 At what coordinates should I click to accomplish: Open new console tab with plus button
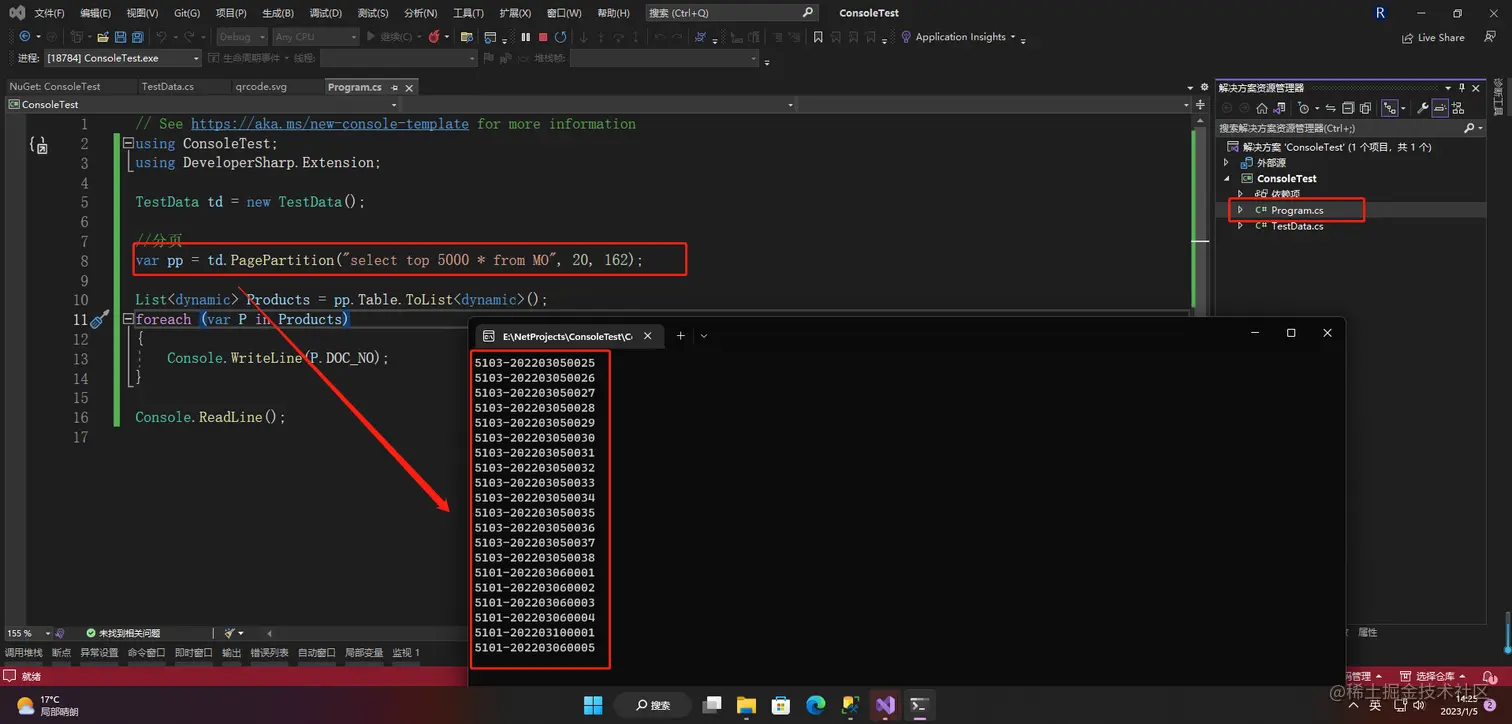pyautogui.click(x=680, y=336)
